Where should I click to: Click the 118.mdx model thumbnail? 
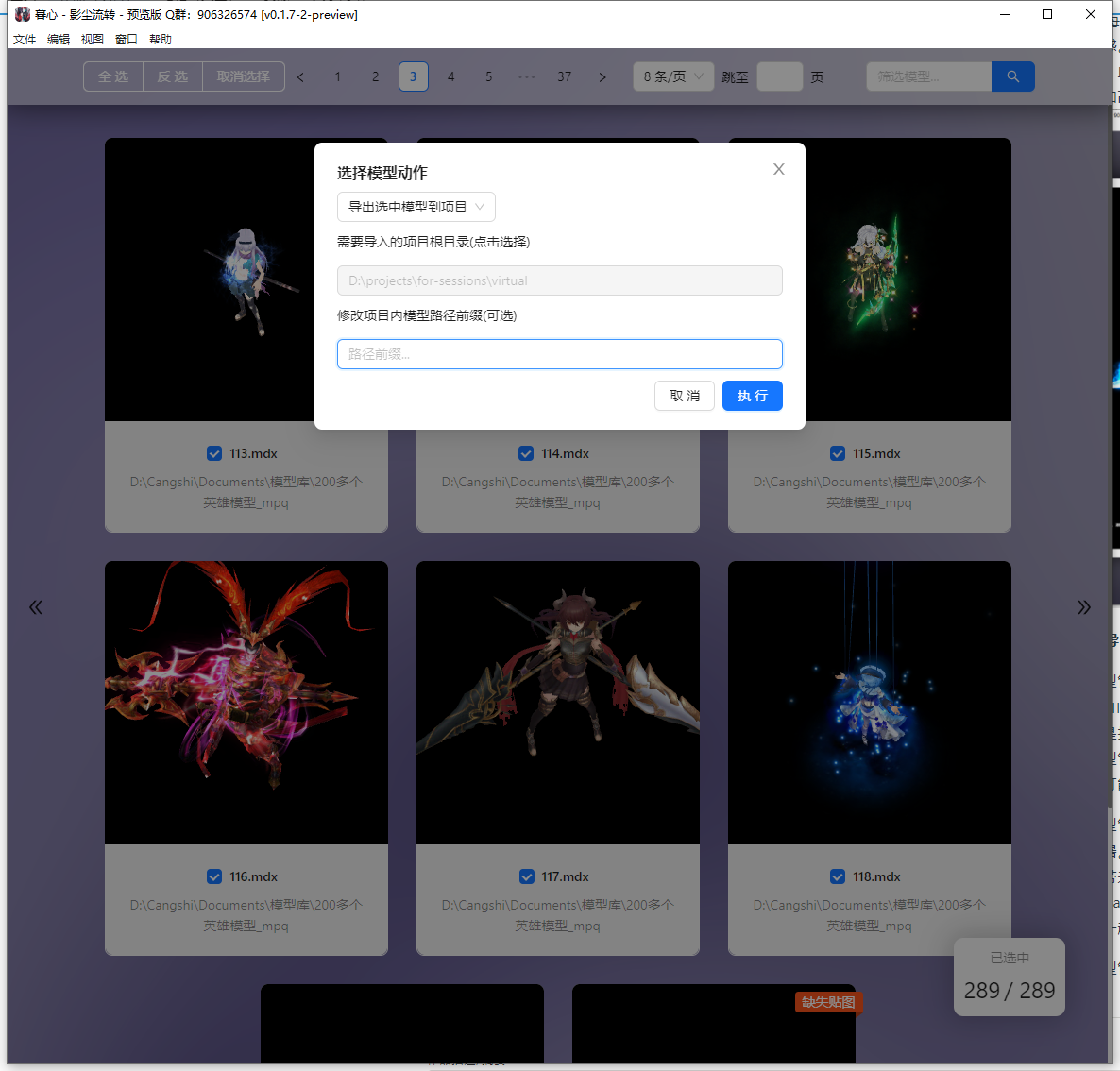[x=870, y=703]
